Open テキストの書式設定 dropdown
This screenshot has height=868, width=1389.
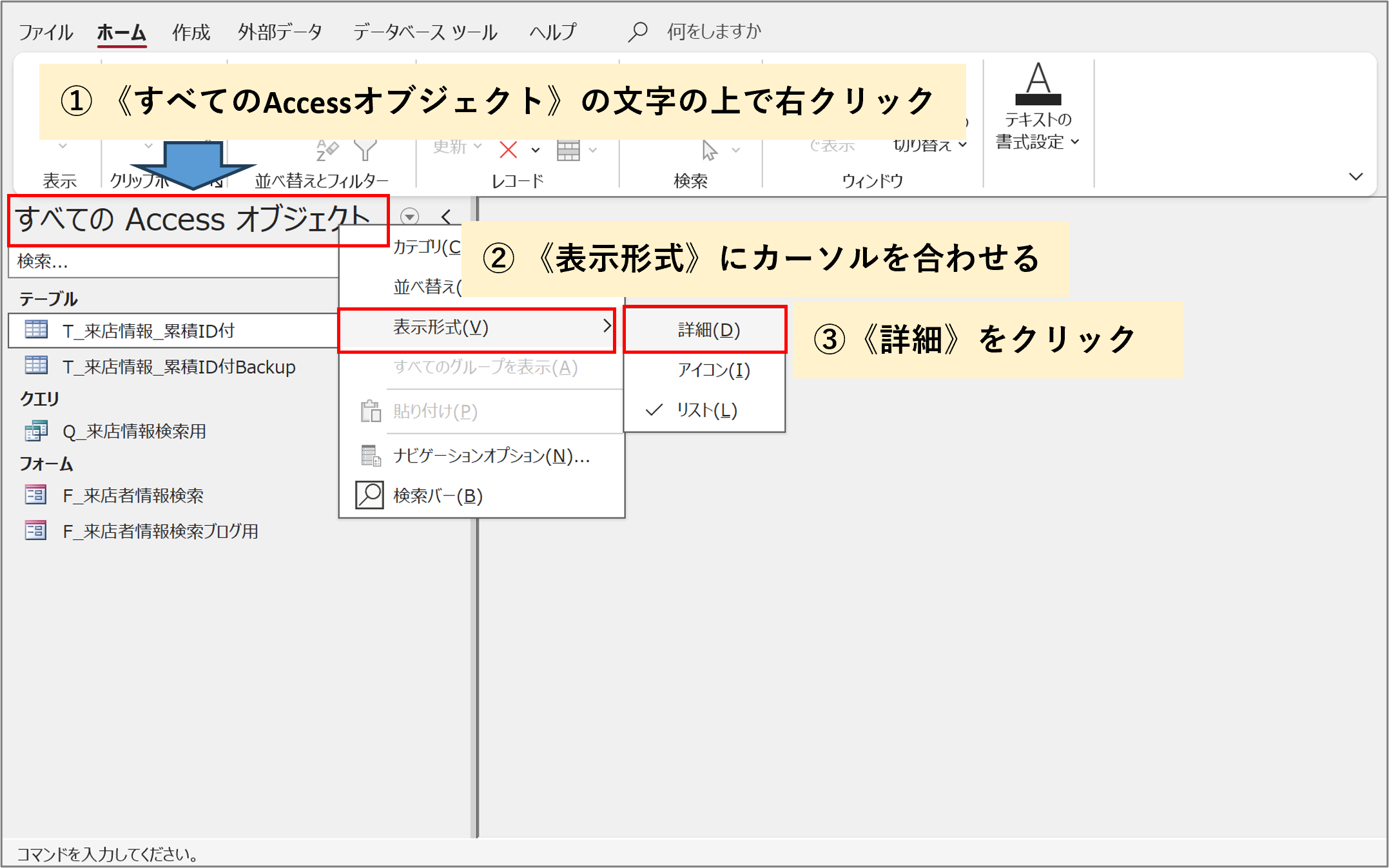(1037, 131)
